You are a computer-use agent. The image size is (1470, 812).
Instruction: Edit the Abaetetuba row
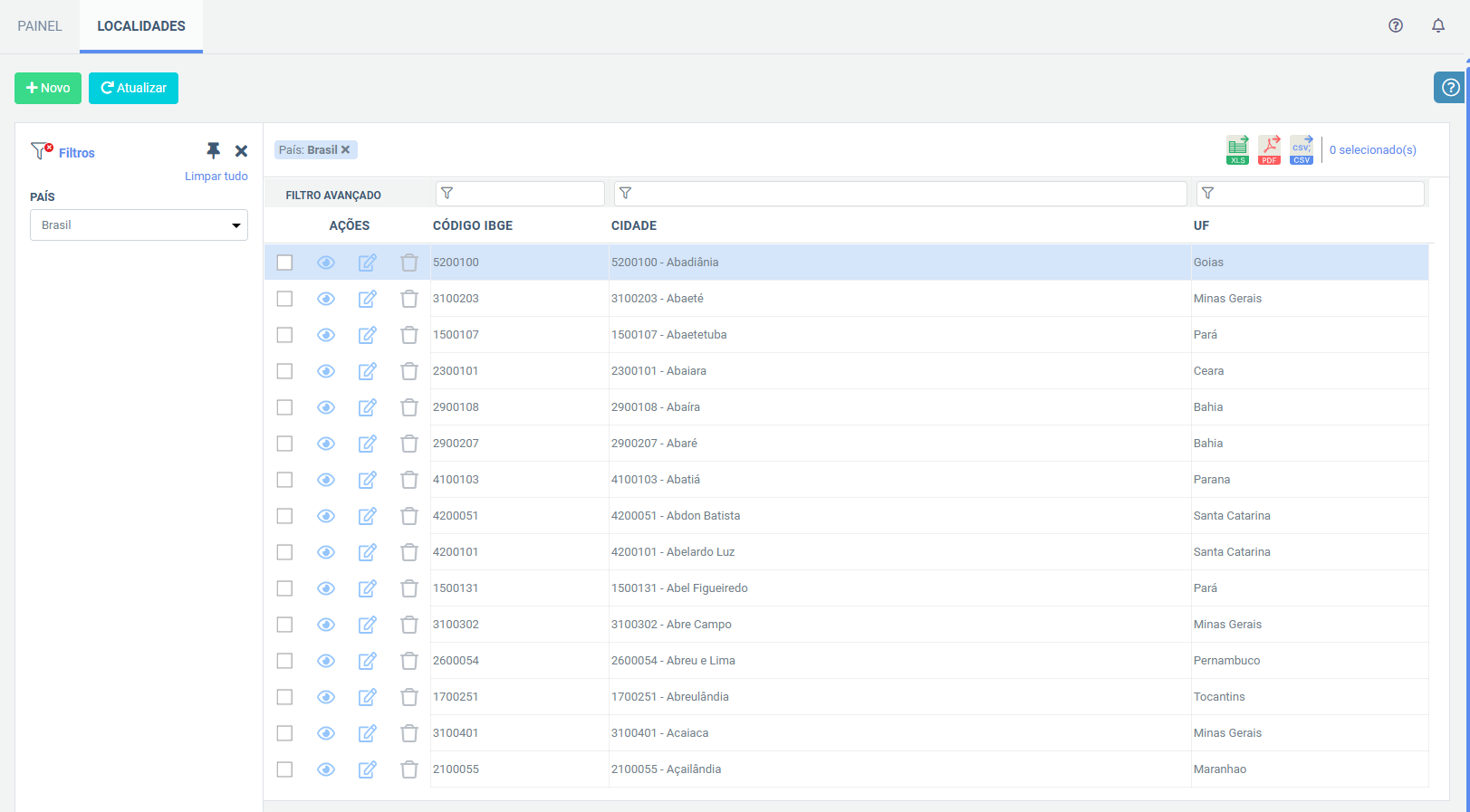367,335
